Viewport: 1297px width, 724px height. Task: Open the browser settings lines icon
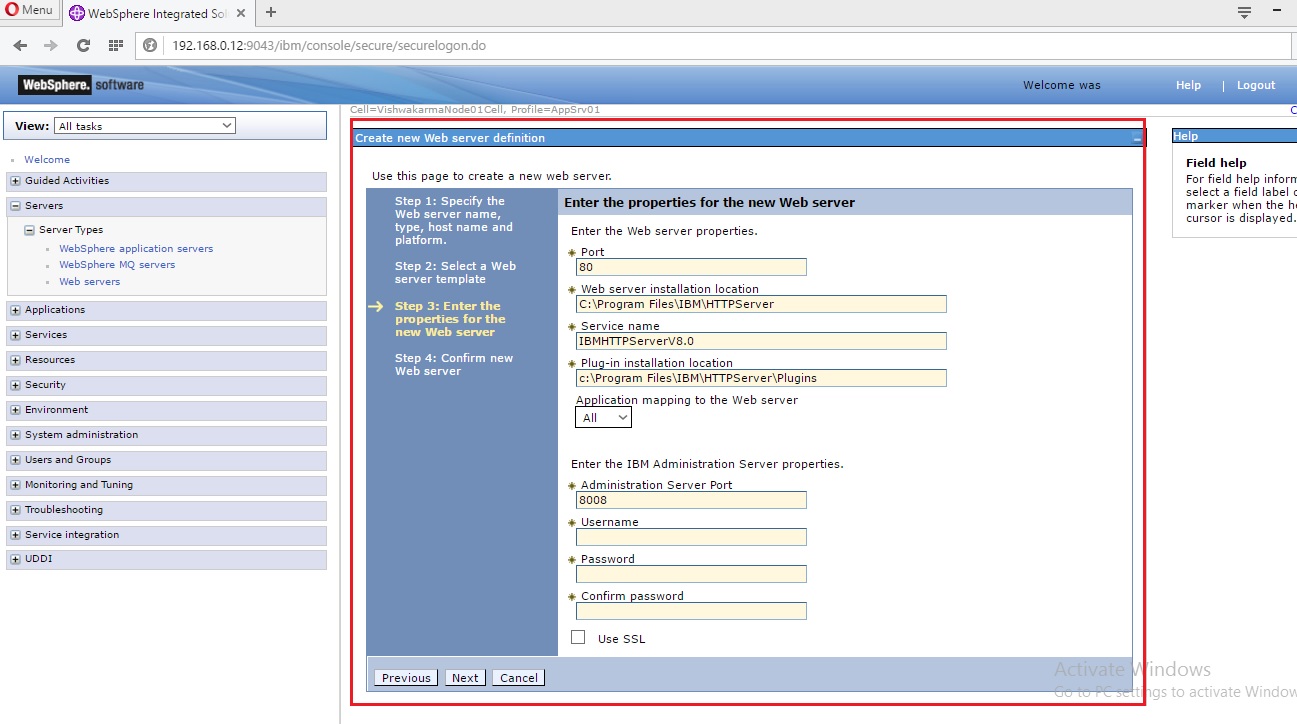click(x=1243, y=12)
